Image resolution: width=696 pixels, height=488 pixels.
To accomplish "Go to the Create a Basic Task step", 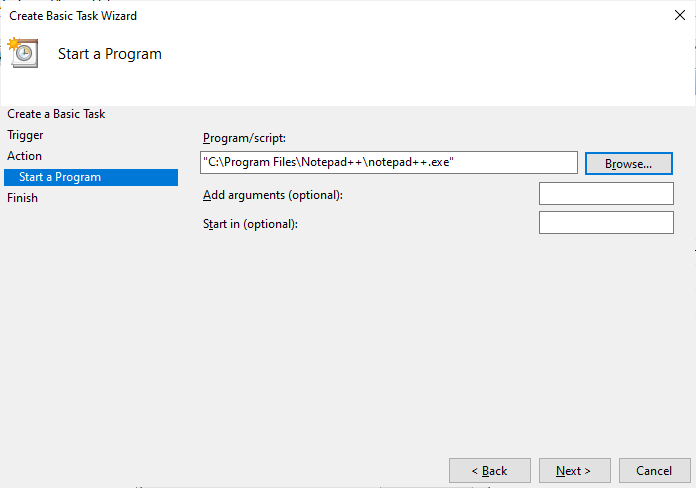I will tap(56, 114).
